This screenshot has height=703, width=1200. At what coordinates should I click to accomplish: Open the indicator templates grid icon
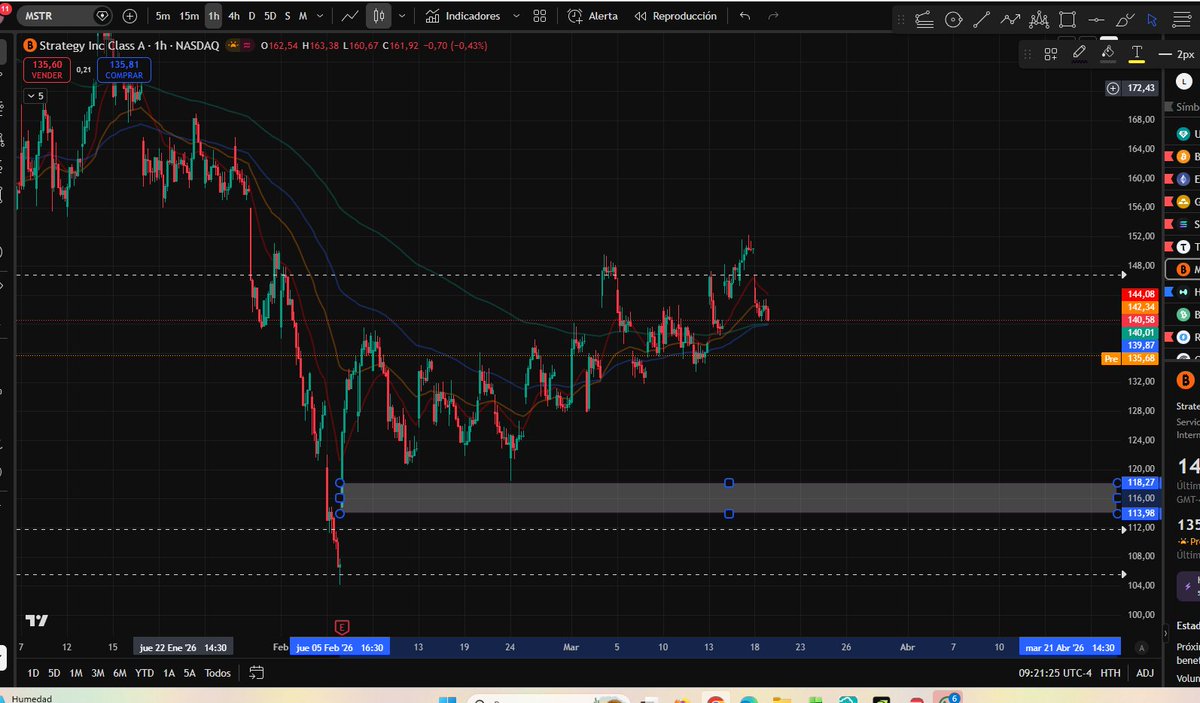coord(540,16)
